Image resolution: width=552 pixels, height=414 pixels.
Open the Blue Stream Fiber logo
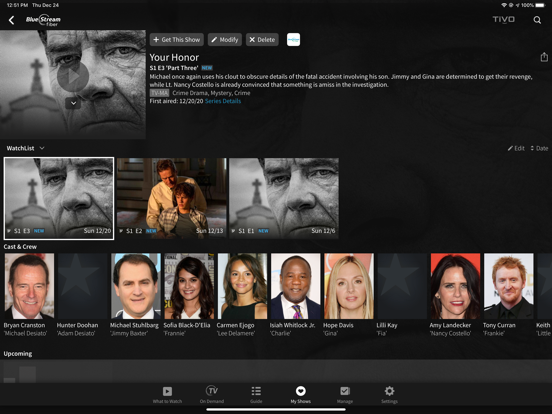(x=43, y=20)
